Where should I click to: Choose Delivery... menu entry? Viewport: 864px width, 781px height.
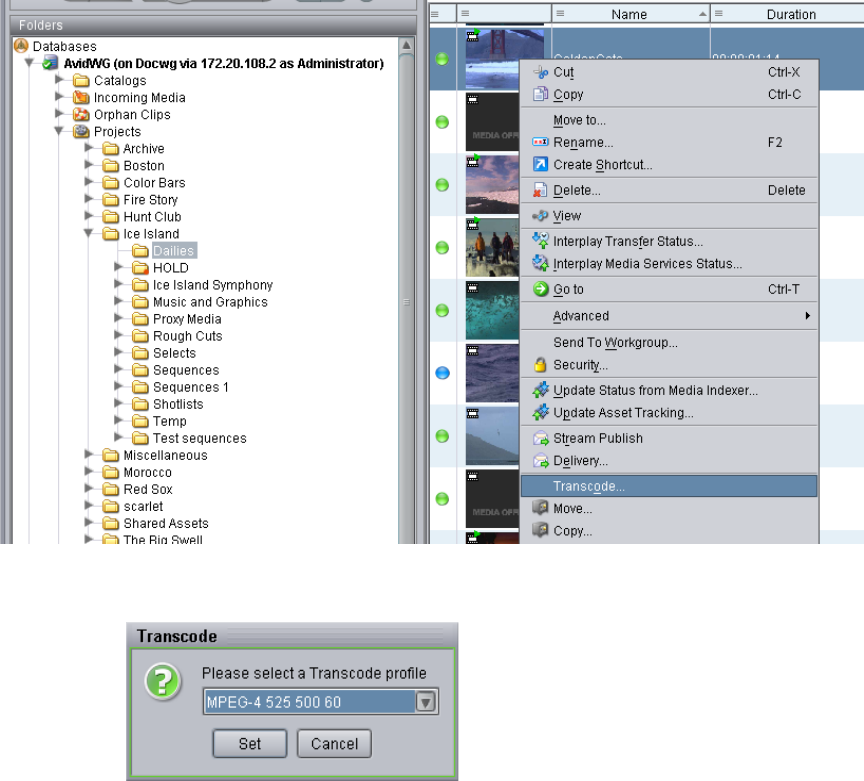(x=668, y=460)
